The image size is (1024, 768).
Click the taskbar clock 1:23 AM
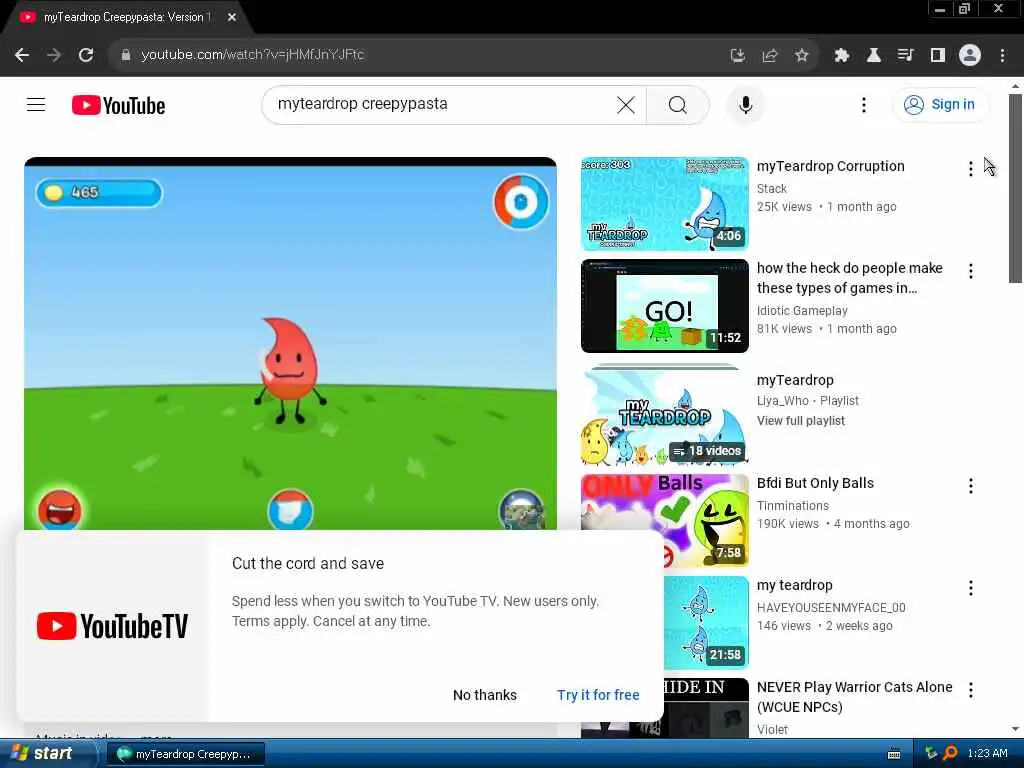[x=987, y=754]
